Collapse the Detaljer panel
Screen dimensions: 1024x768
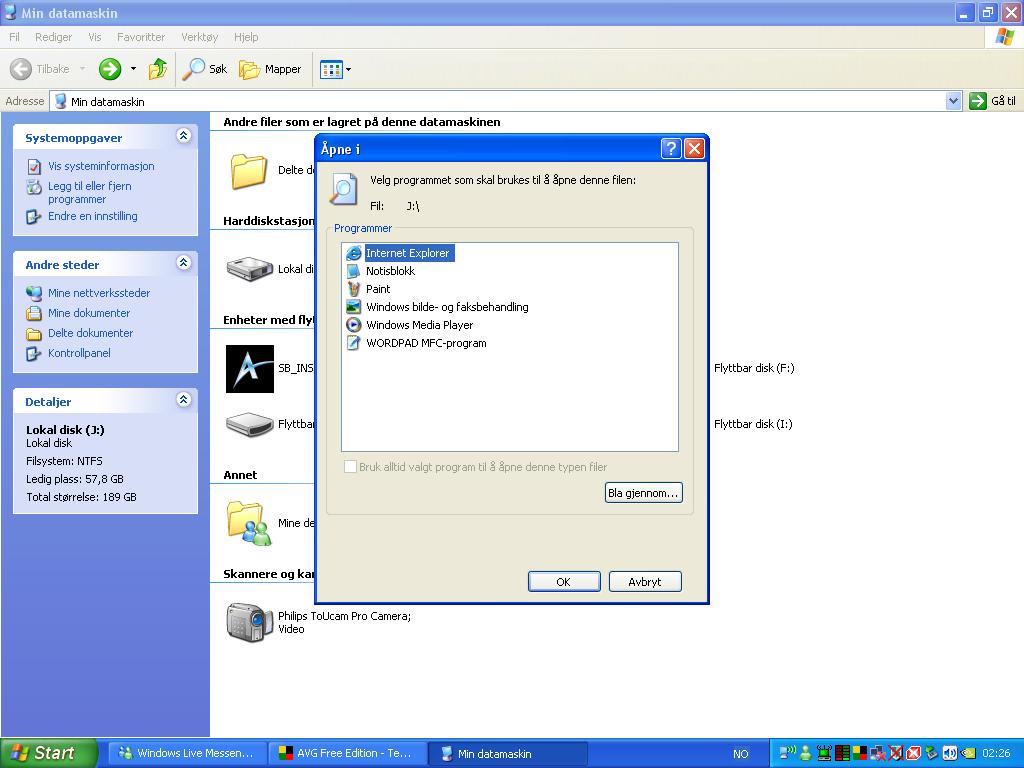[184, 400]
